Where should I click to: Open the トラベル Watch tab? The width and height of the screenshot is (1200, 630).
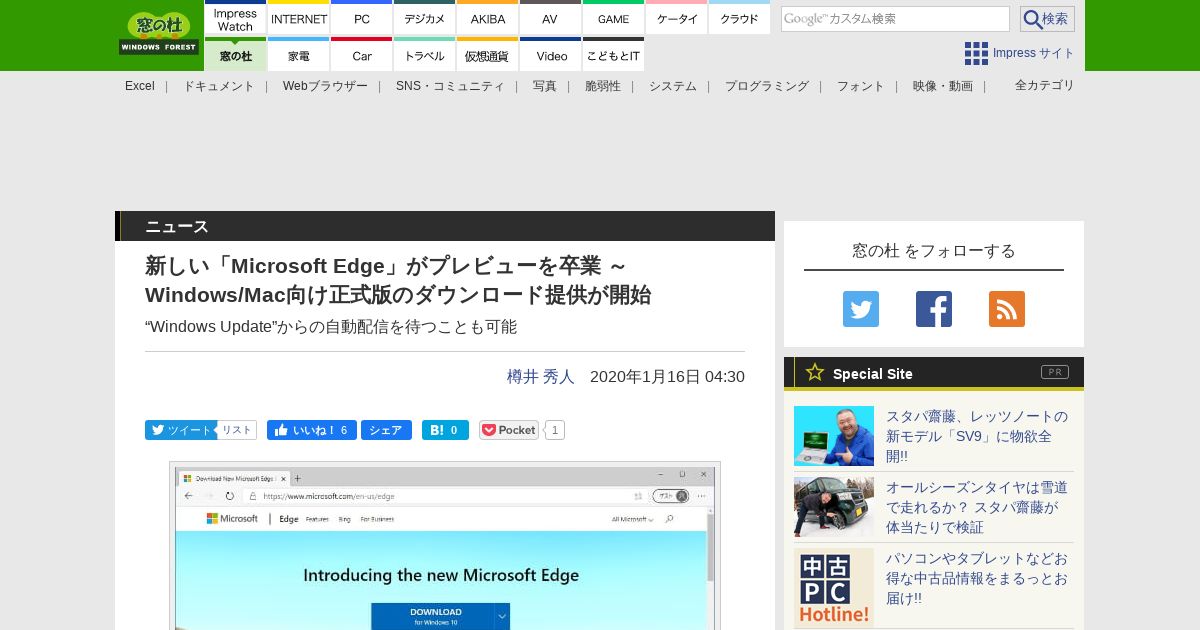424,54
